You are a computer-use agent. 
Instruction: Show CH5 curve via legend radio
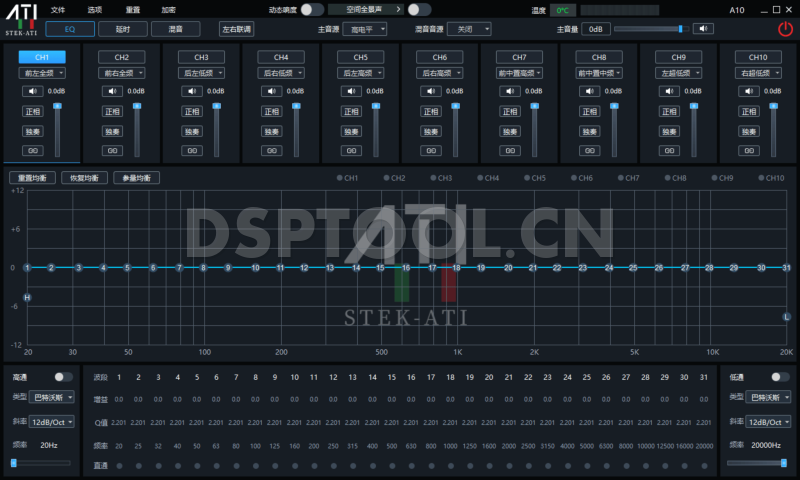point(527,178)
